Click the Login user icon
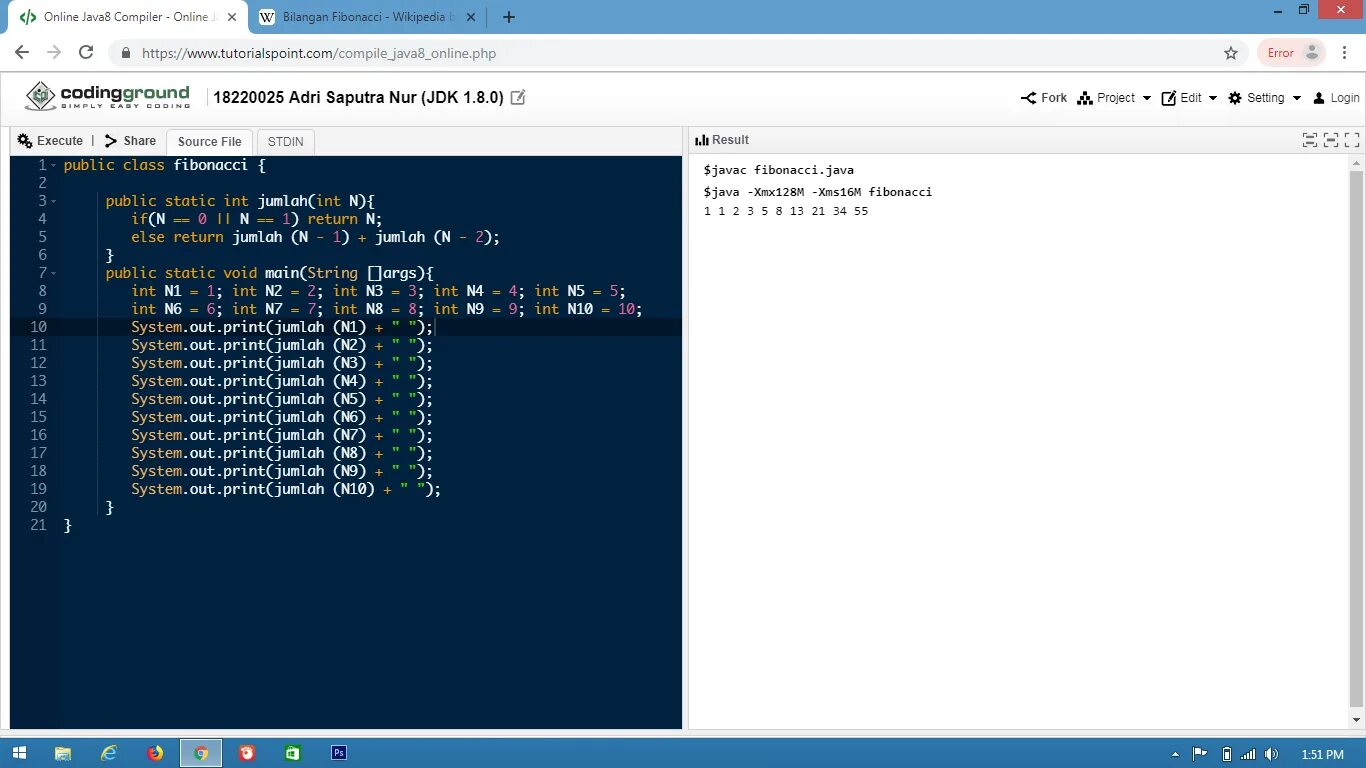Screen dimensions: 1366x768 [1319, 98]
